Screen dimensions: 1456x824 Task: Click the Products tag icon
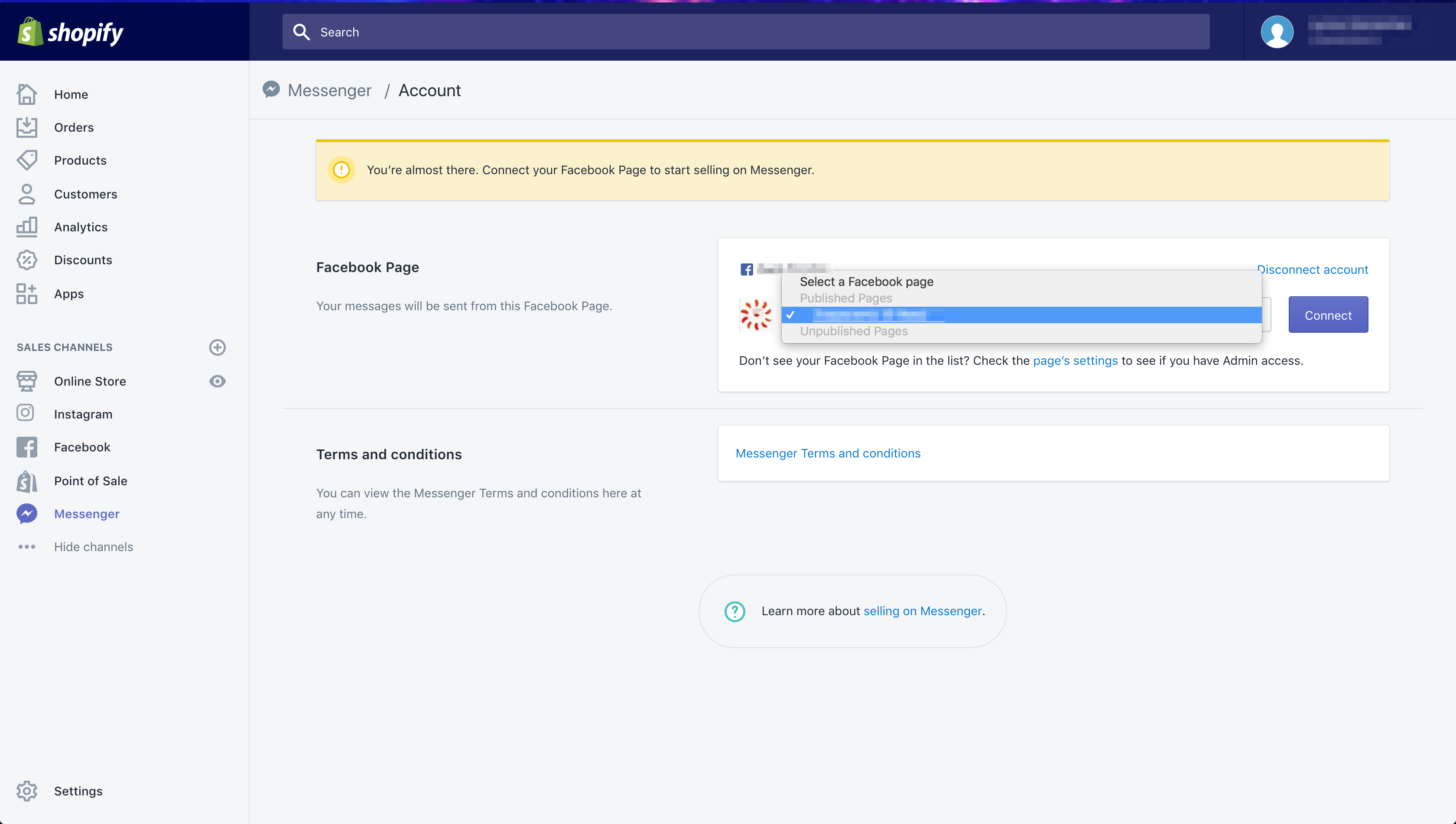tap(26, 160)
